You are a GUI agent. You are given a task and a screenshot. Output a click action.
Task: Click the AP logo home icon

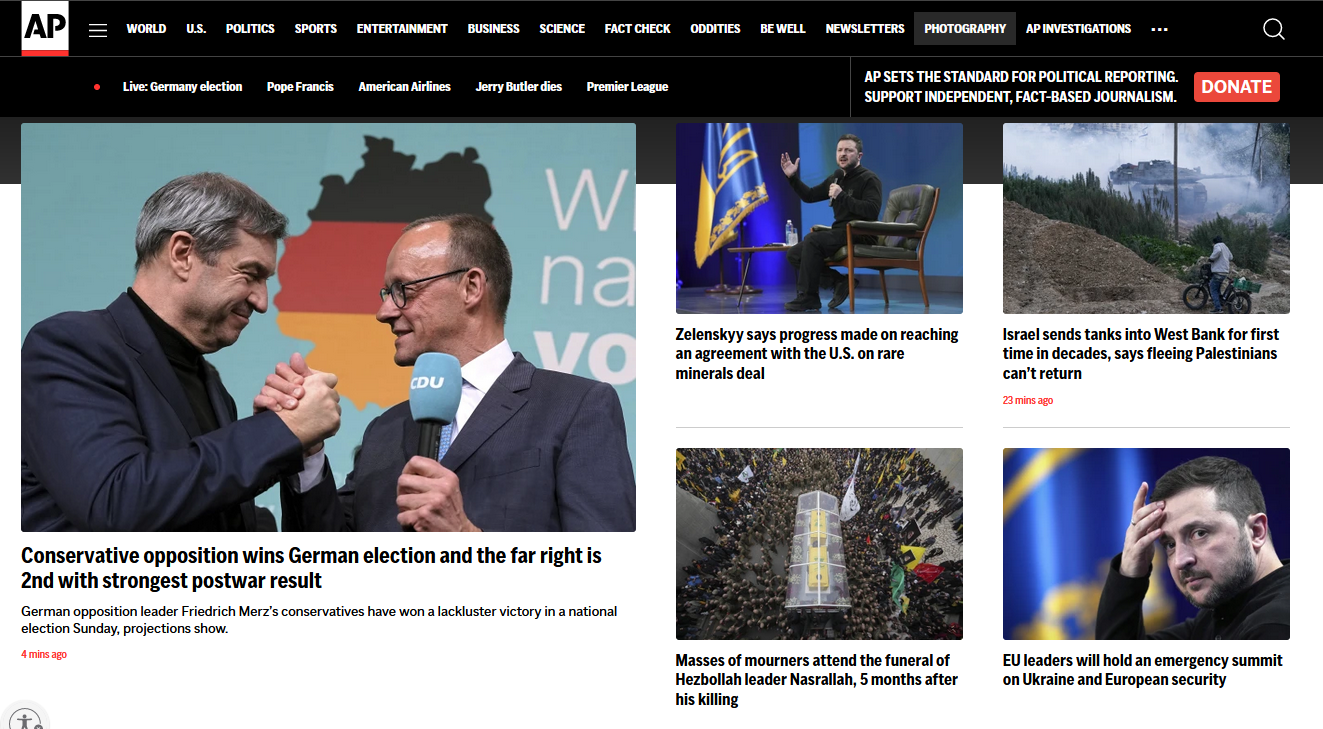pyautogui.click(x=45, y=28)
